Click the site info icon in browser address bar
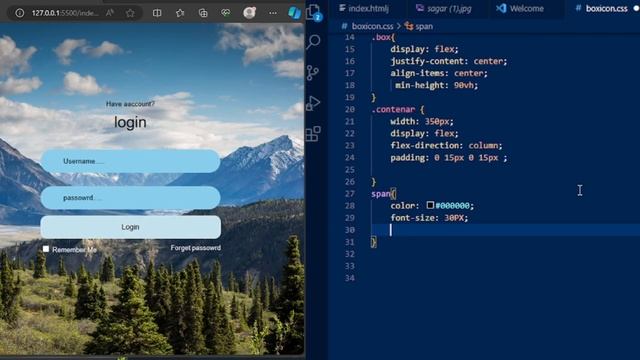 20,13
